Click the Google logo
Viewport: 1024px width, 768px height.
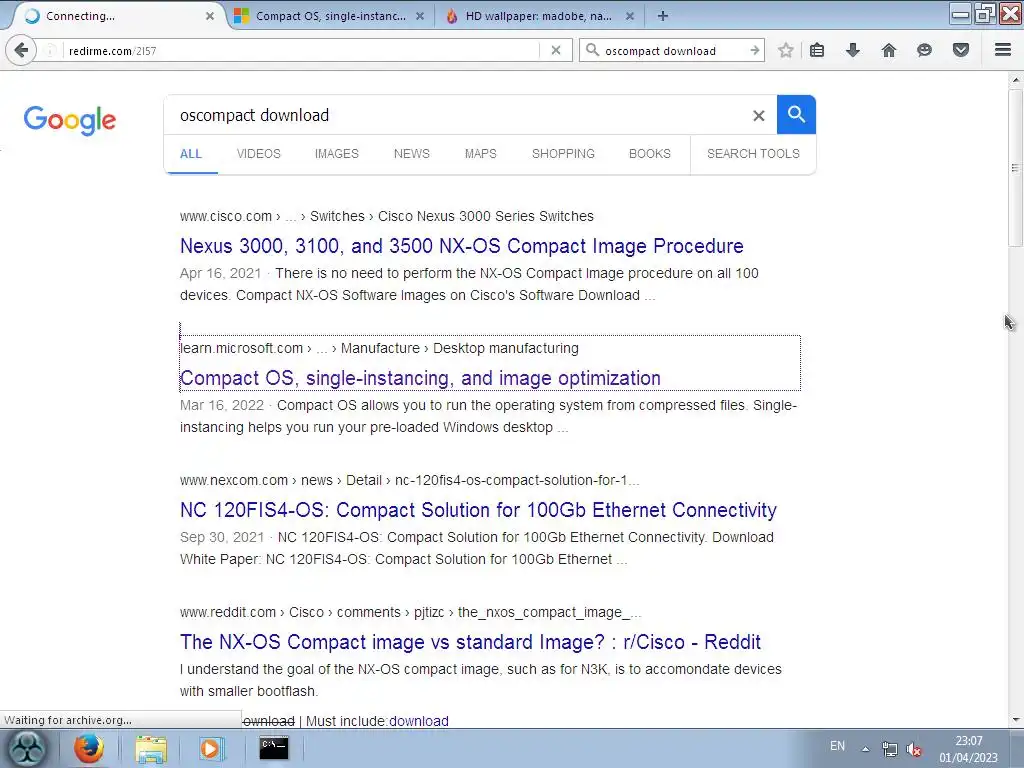point(70,120)
